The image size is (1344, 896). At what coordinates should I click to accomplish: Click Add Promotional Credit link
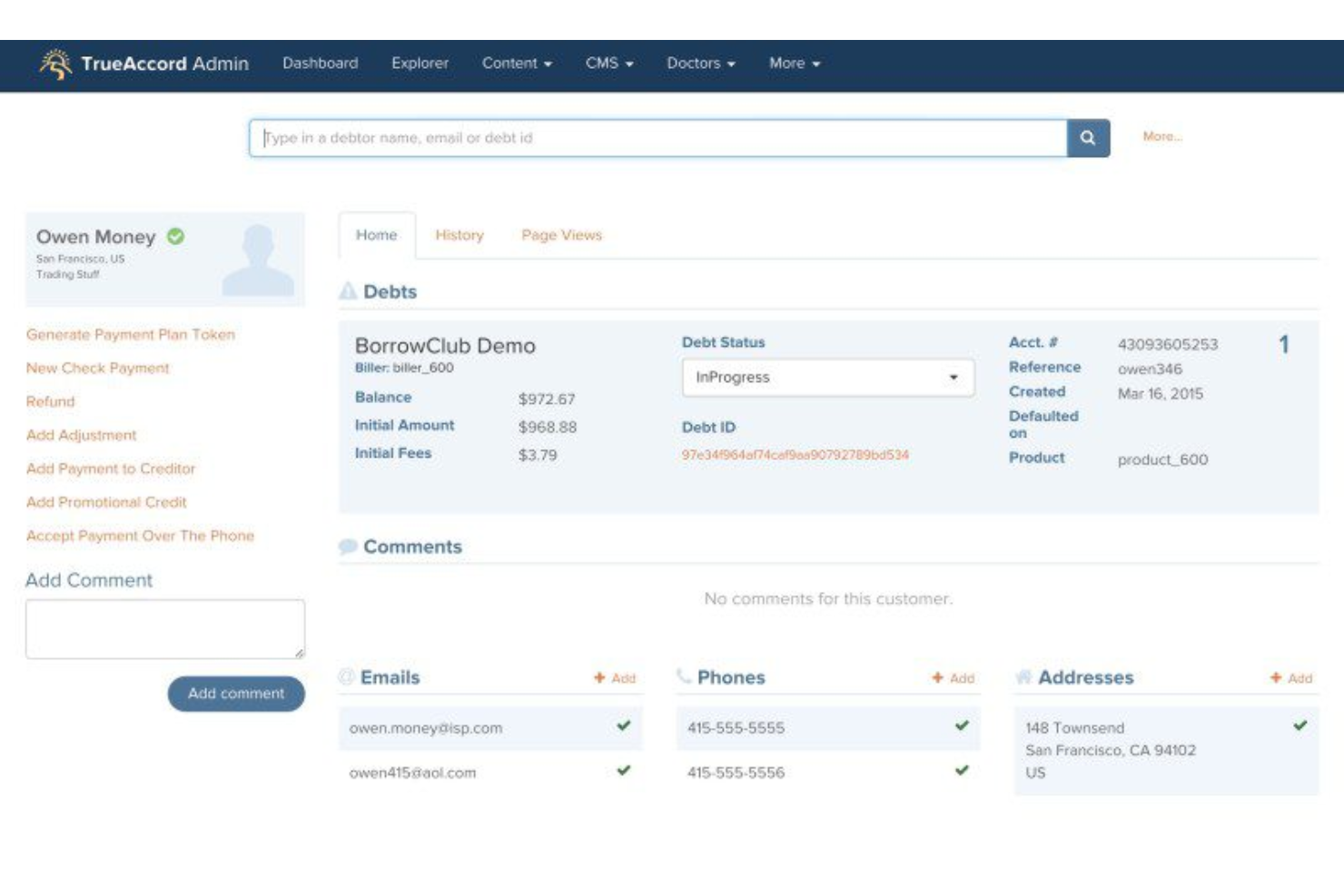click(106, 502)
